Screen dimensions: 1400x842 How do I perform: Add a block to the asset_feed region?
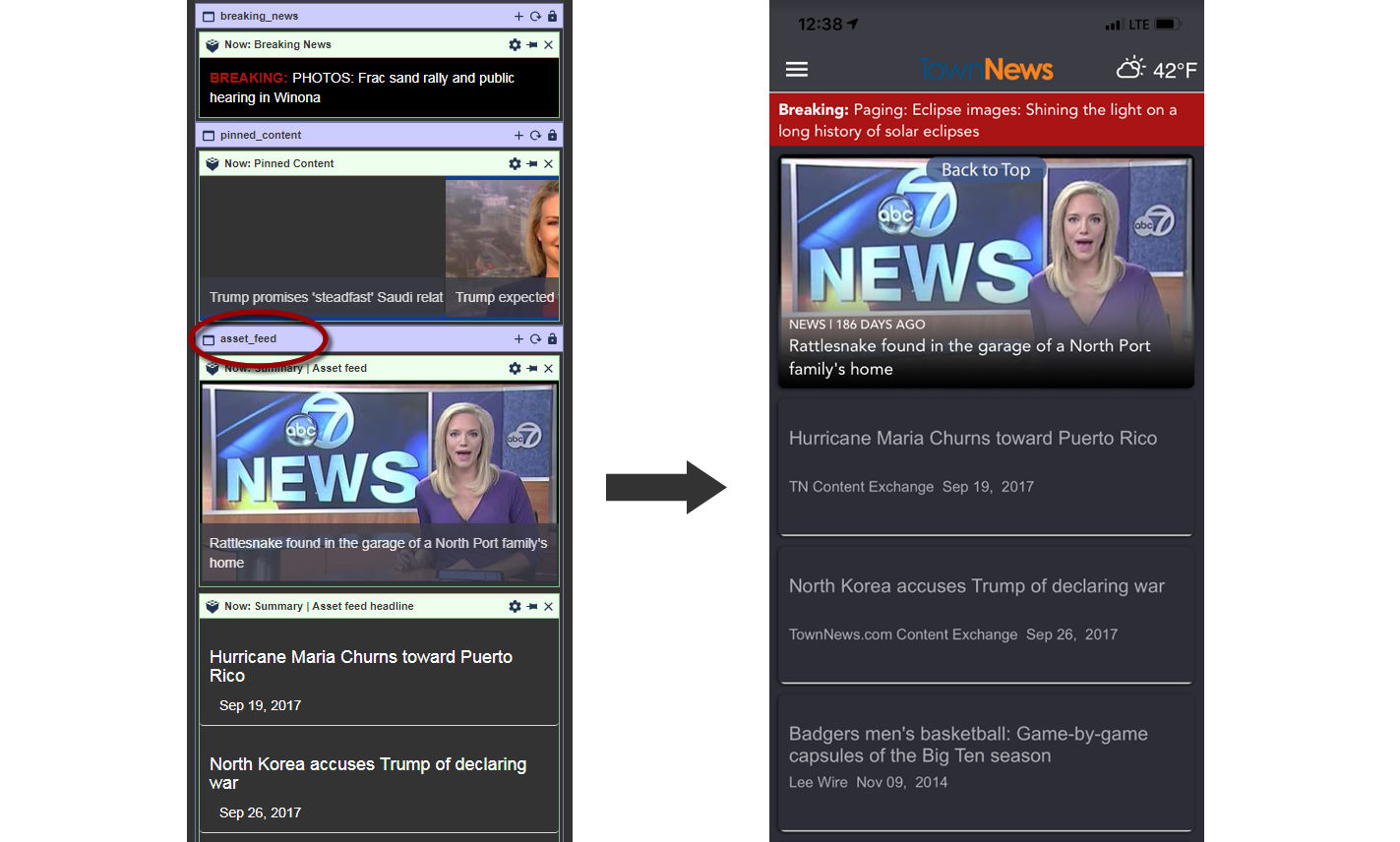tap(518, 338)
